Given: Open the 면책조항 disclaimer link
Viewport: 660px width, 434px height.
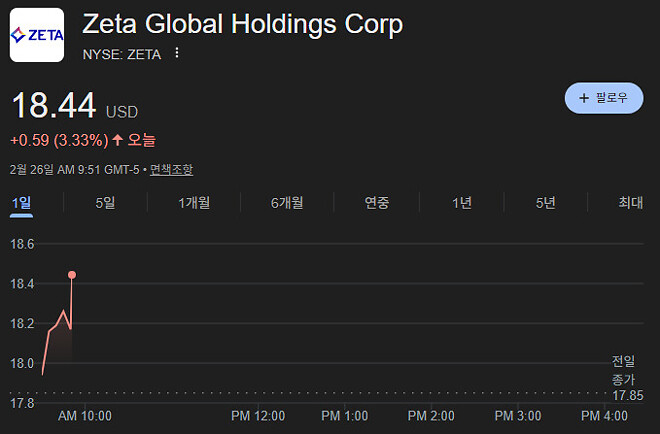Looking at the screenshot, I should pyautogui.click(x=171, y=170).
